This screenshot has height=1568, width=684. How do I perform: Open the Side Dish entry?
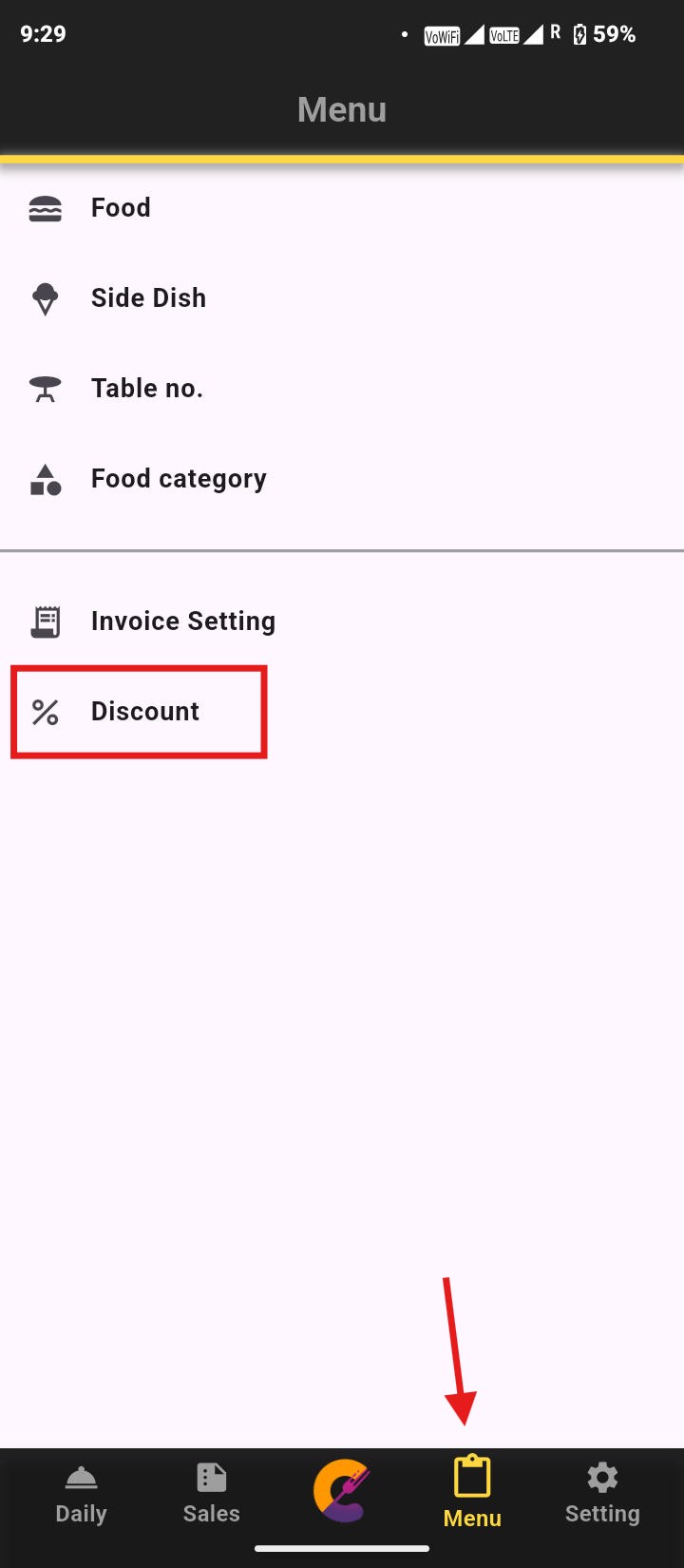tap(148, 298)
